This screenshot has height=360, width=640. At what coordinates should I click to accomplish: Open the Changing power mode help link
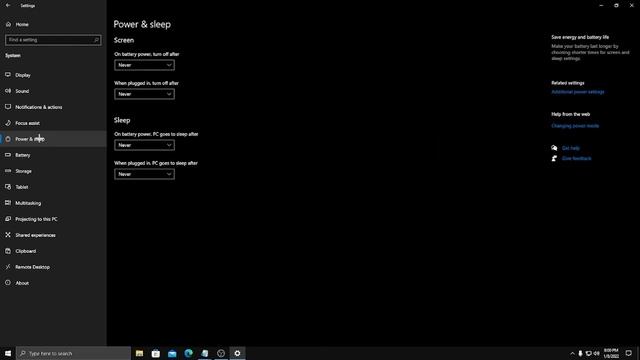click(x=575, y=126)
